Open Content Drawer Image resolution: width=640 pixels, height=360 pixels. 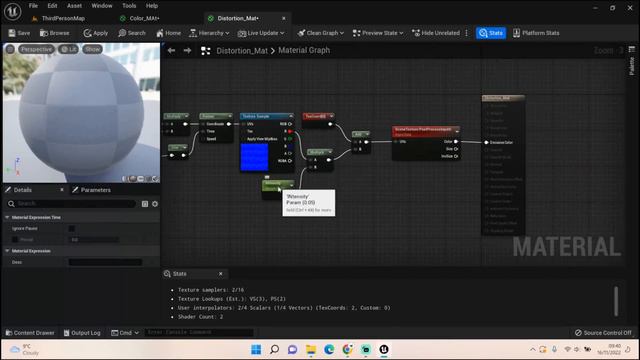point(30,333)
